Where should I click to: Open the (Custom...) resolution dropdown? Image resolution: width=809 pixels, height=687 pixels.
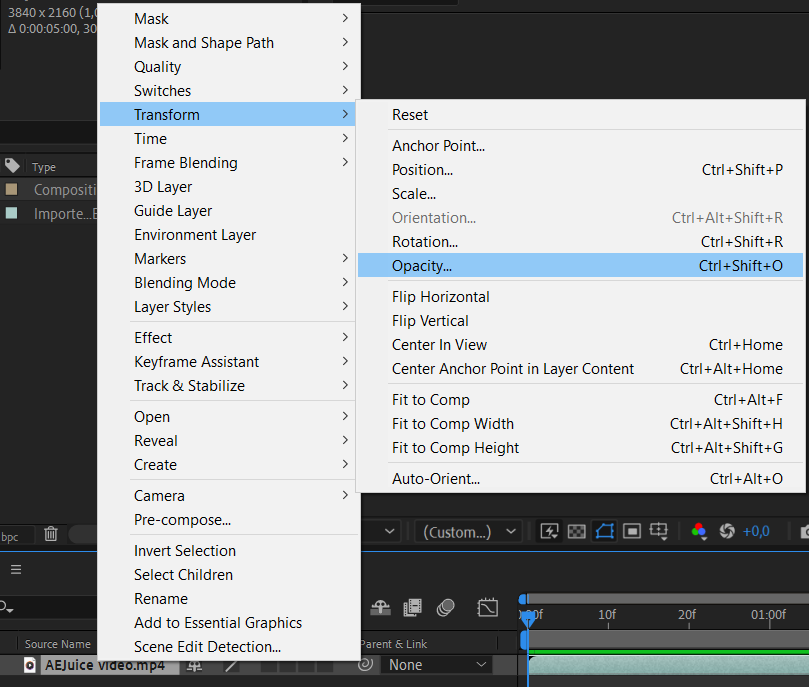pyautogui.click(x=469, y=532)
